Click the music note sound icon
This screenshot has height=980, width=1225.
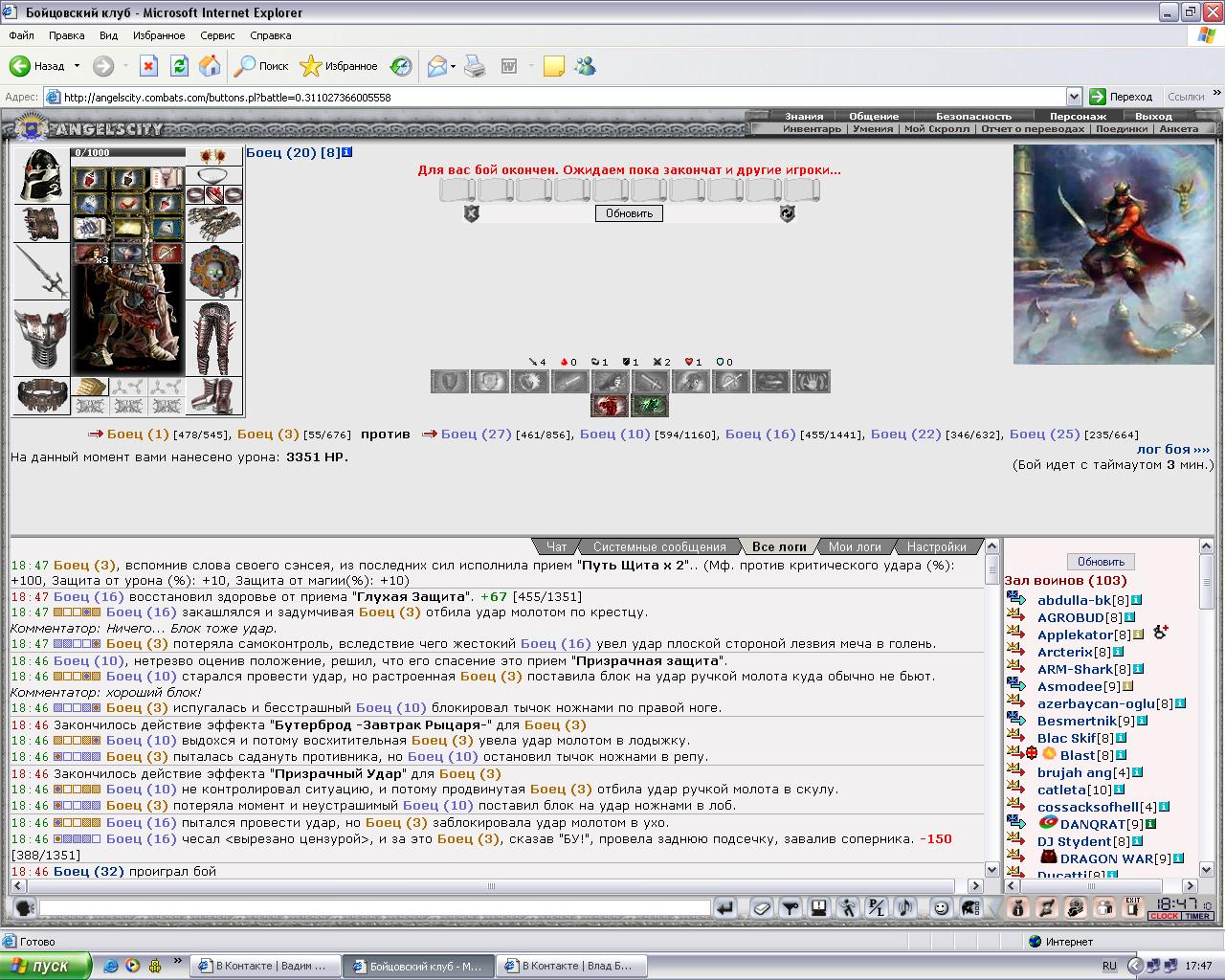(x=903, y=907)
